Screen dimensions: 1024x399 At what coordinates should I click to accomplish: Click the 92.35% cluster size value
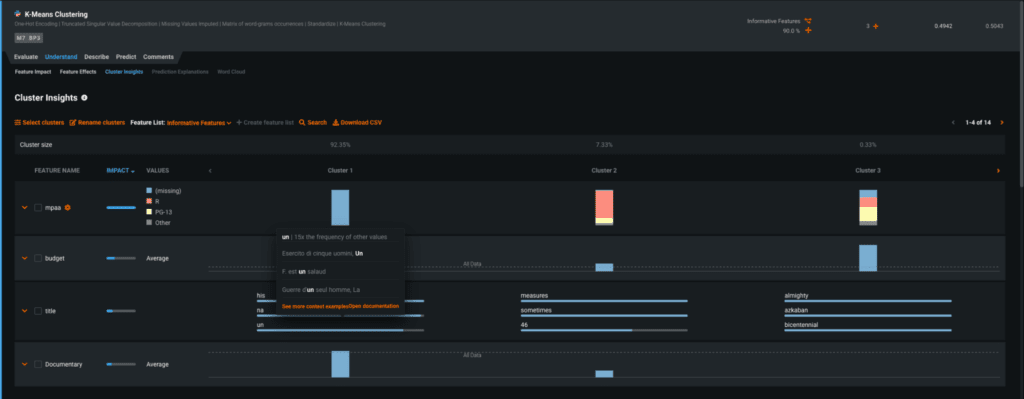click(340, 144)
